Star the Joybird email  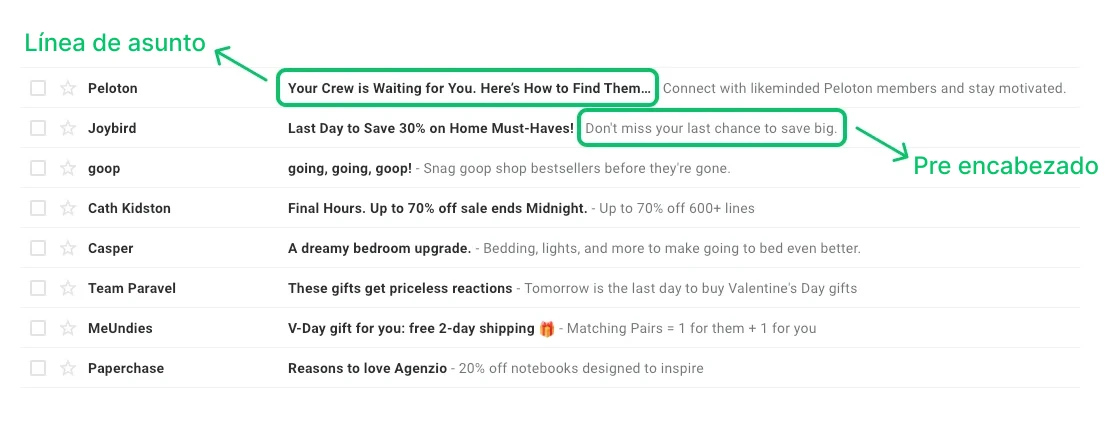[x=68, y=128]
